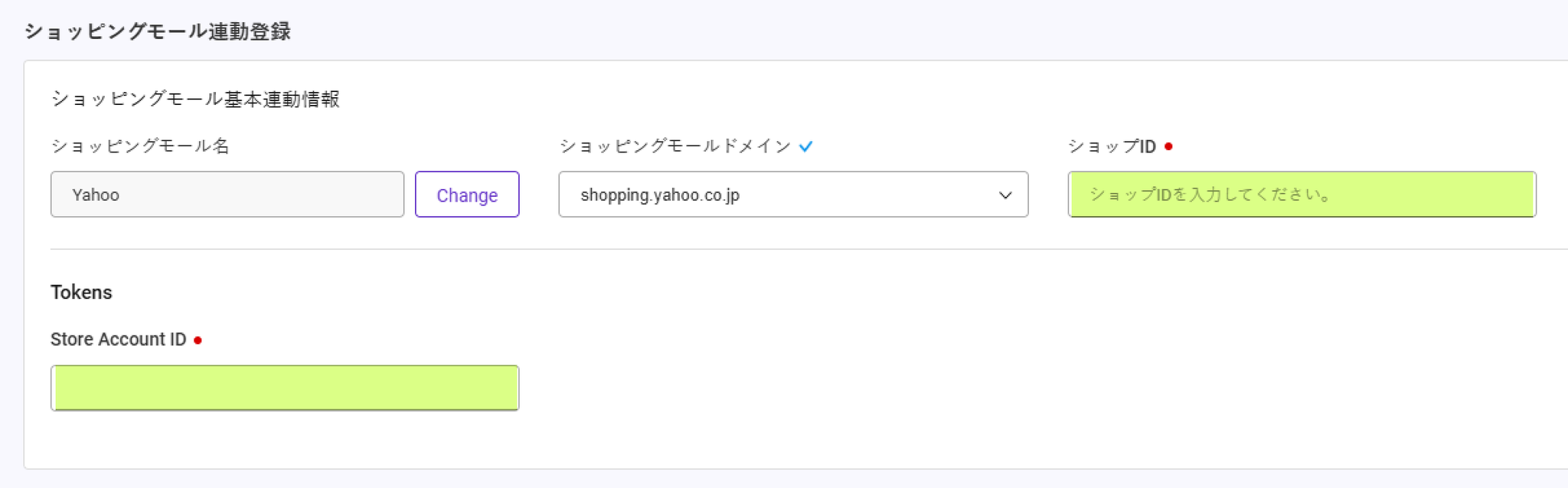Click the ショッピングモール名 label
Screen dimensions: 1568x488
pyautogui.click(x=140, y=146)
